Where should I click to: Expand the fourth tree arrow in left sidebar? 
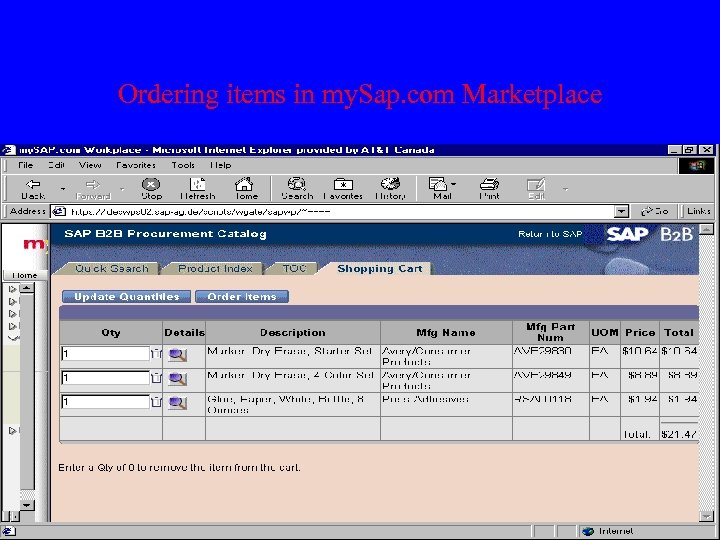(x=12, y=326)
